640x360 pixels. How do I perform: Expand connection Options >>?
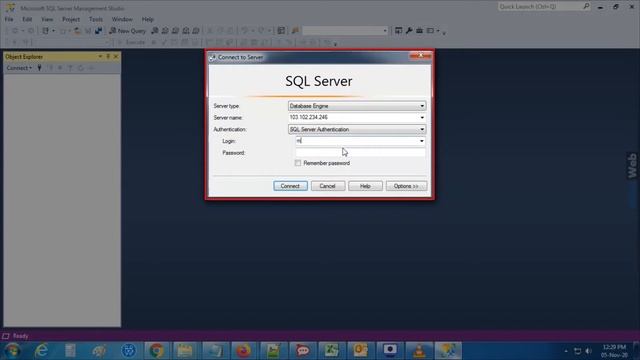click(406, 186)
